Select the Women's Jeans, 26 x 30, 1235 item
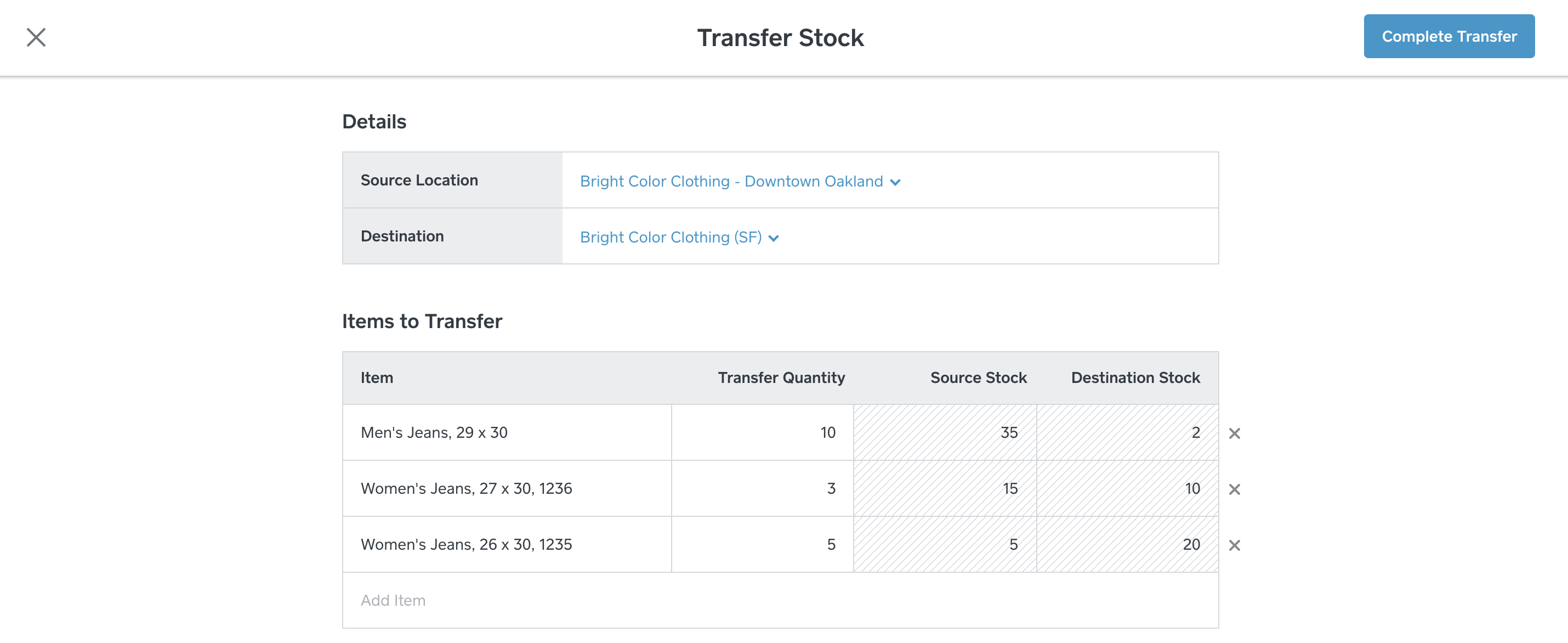Viewport: 1568px width, 643px height. [466, 545]
